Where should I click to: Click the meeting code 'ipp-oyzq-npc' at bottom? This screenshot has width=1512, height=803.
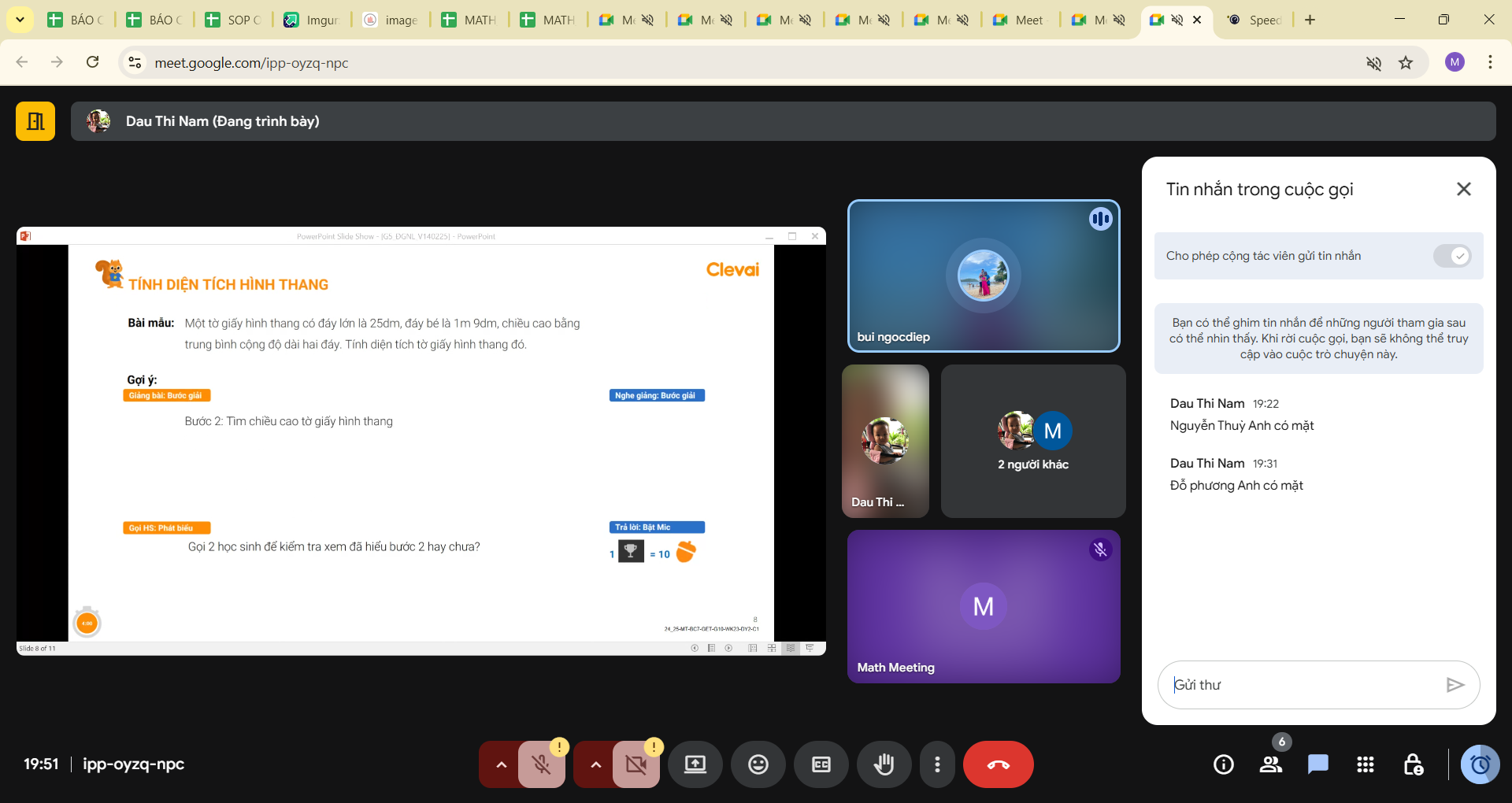pyautogui.click(x=134, y=764)
